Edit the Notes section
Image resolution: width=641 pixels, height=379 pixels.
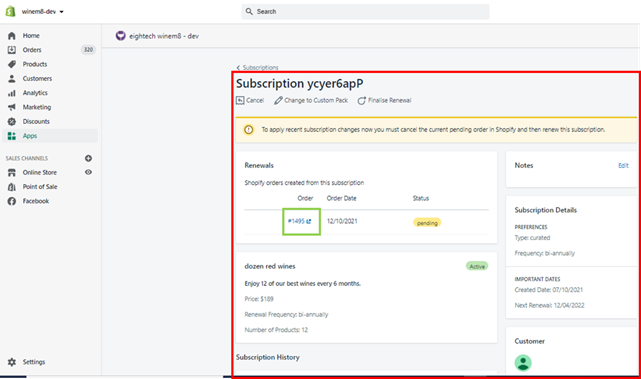(x=623, y=166)
